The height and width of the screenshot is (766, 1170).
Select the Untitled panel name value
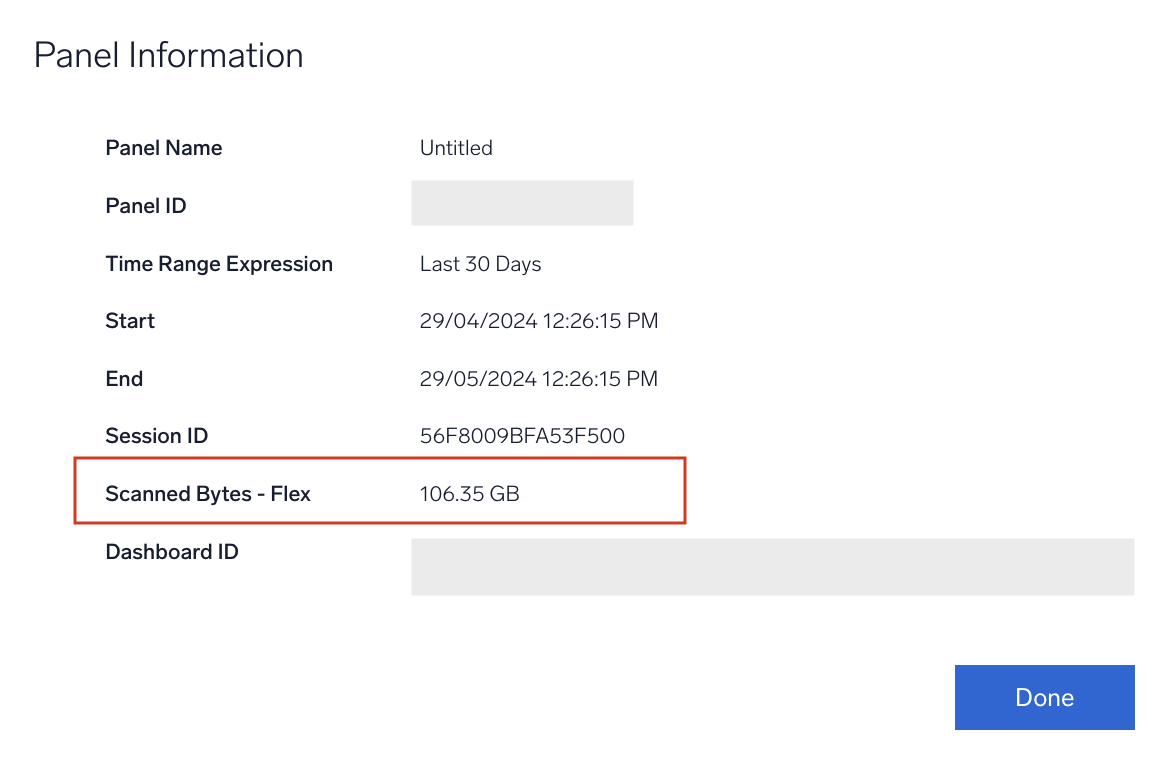(x=456, y=147)
